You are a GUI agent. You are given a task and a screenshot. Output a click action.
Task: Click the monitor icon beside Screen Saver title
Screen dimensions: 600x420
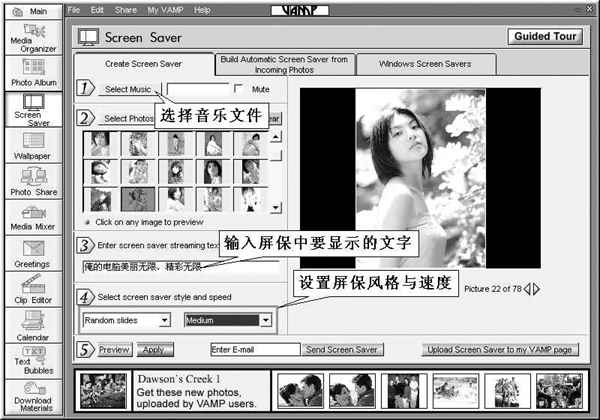pos(88,37)
